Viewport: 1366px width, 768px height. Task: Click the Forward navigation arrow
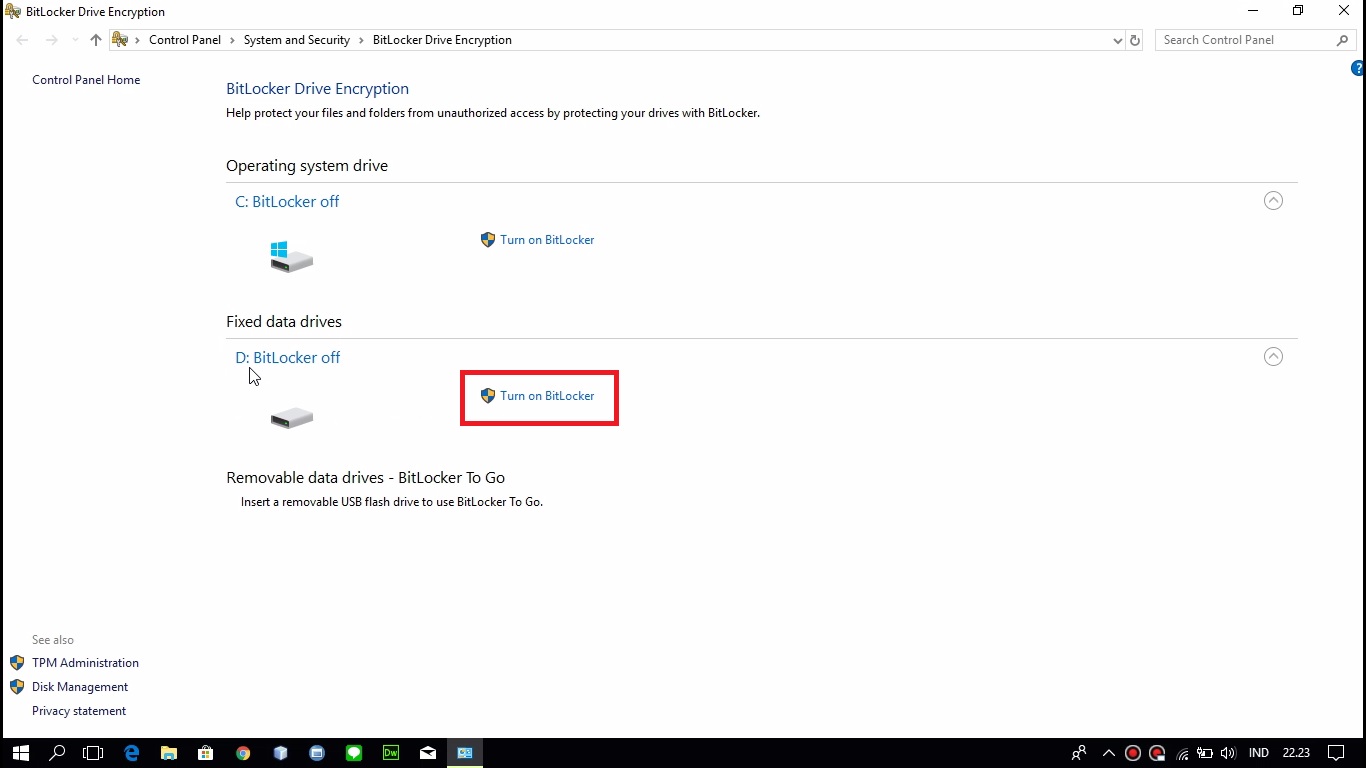[x=52, y=40]
